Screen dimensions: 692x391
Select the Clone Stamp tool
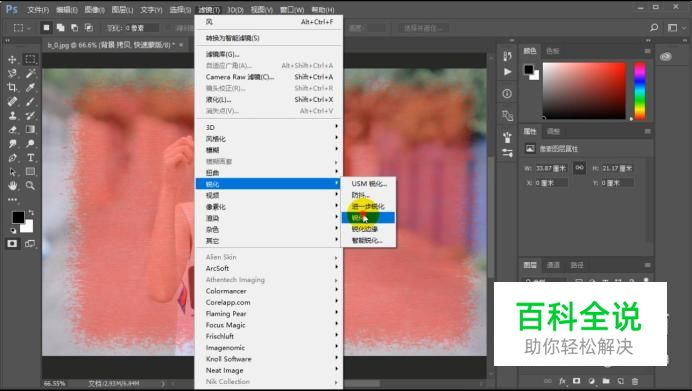click(12, 116)
